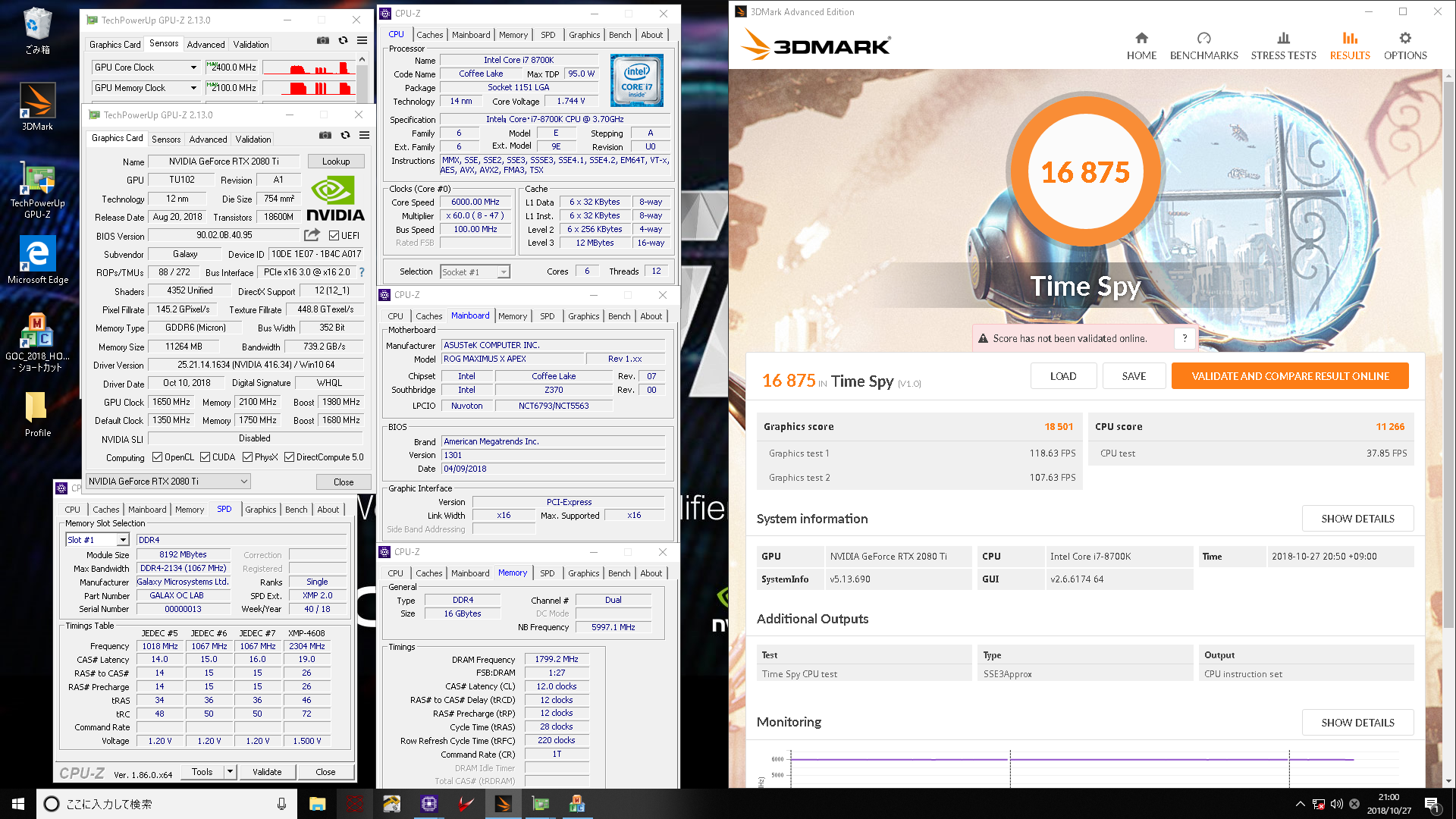The height and width of the screenshot is (819, 1456).
Task: Go to 3DMark HOME
Action: click(1141, 46)
